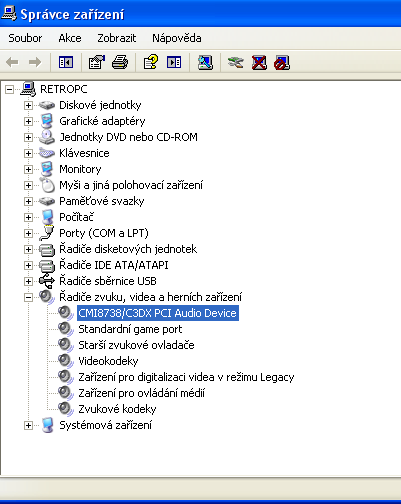Click the Počítač computer icon in the tree
The height and width of the screenshot is (504, 401).
[x=48, y=217]
